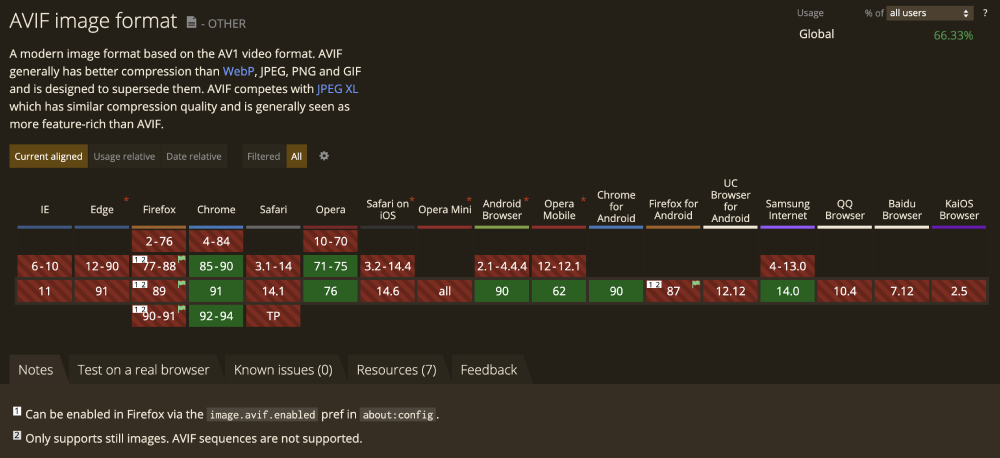
Task: Click the question mark help icon
Action: click(x=985, y=13)
